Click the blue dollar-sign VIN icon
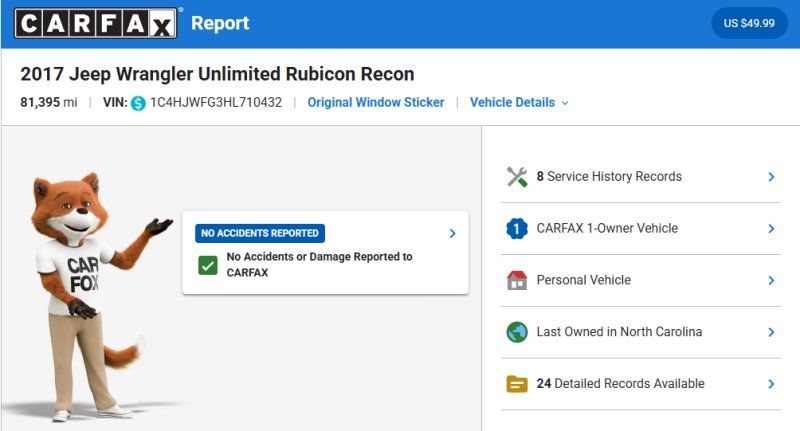Image resolution: width=800 pixels, height=431 pixels. [x=138, y=103]
